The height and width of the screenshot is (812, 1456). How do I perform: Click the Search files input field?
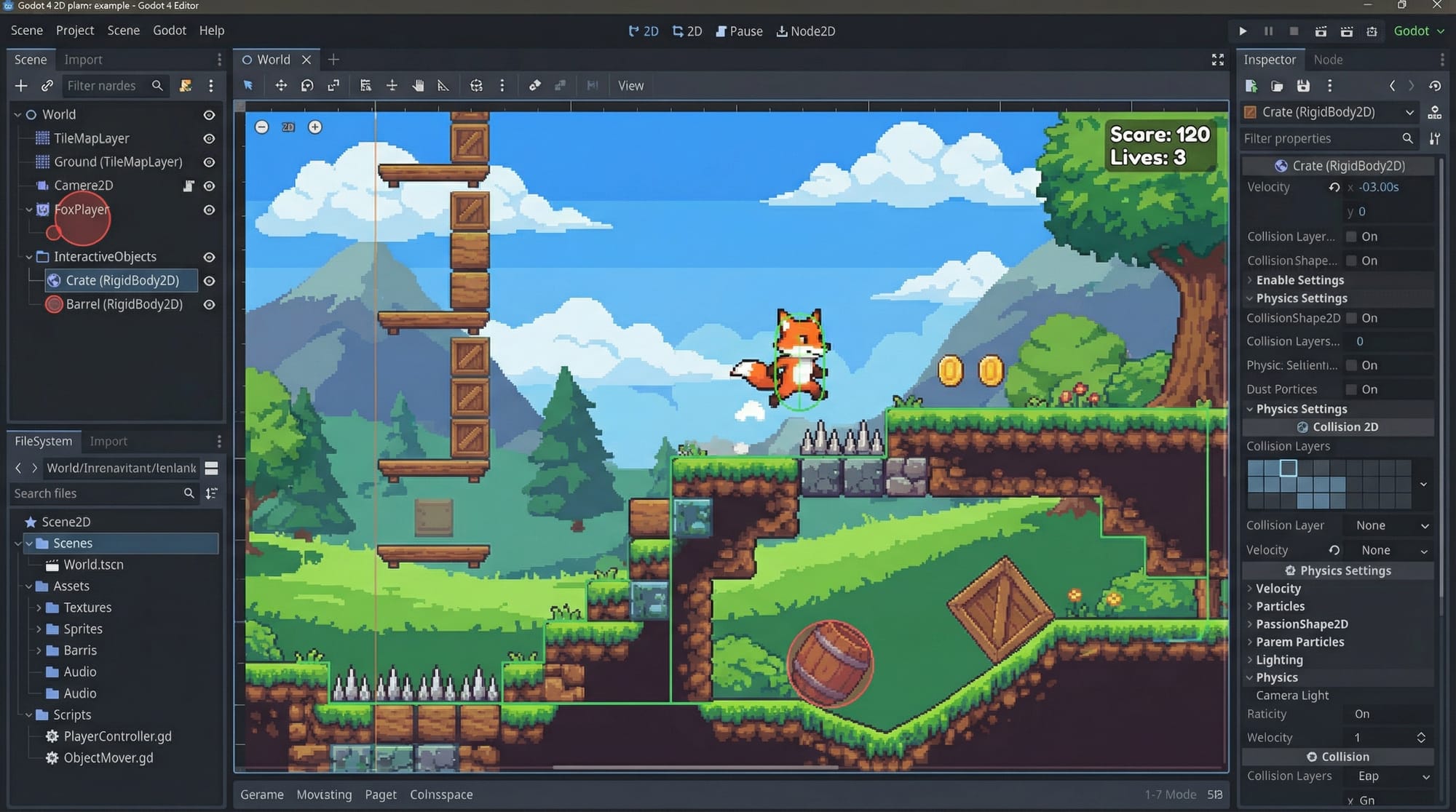tap(95, 493)
